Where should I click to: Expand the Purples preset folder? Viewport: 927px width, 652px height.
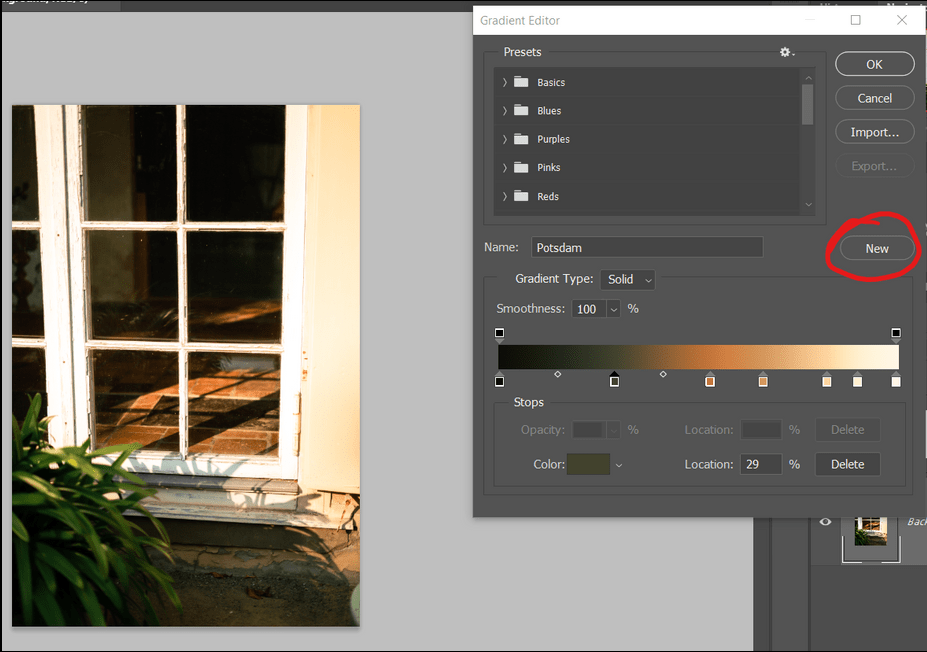click(x=505, y=140)
